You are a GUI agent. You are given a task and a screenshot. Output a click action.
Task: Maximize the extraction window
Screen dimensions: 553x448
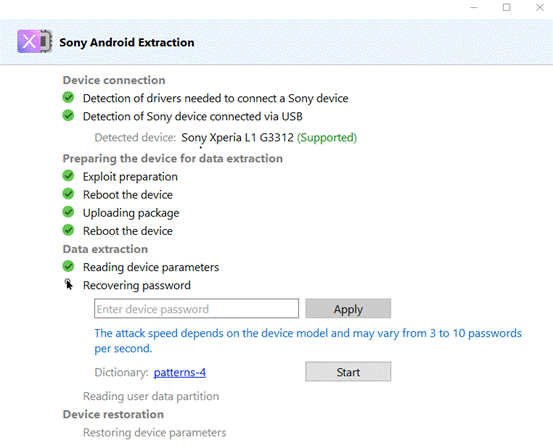[x=506, y=7]
